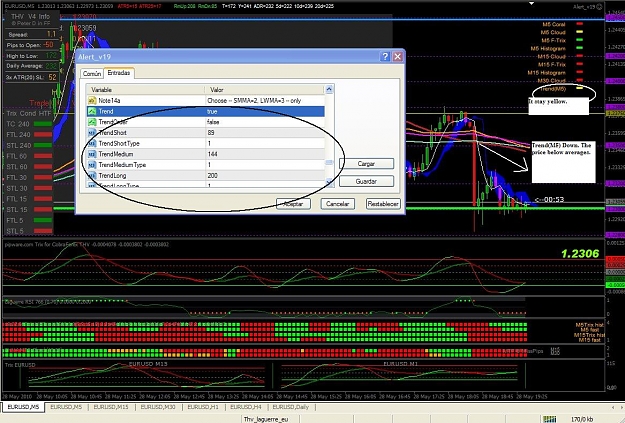The width and height of the screenshot is (625, 423).
Task: Open the EURUSD,Daily chart tab
Action: pos(291,407)
